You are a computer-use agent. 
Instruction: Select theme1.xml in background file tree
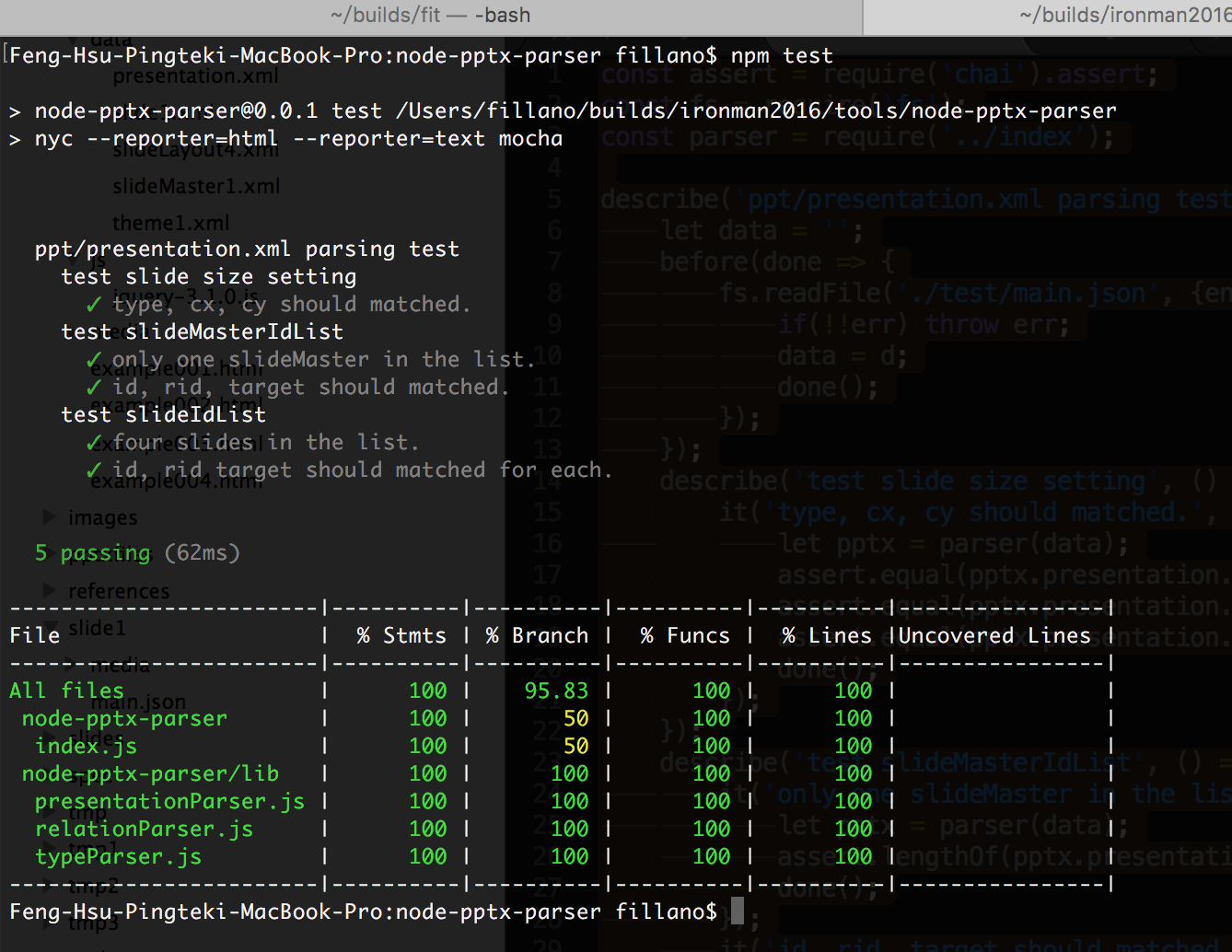170,223
